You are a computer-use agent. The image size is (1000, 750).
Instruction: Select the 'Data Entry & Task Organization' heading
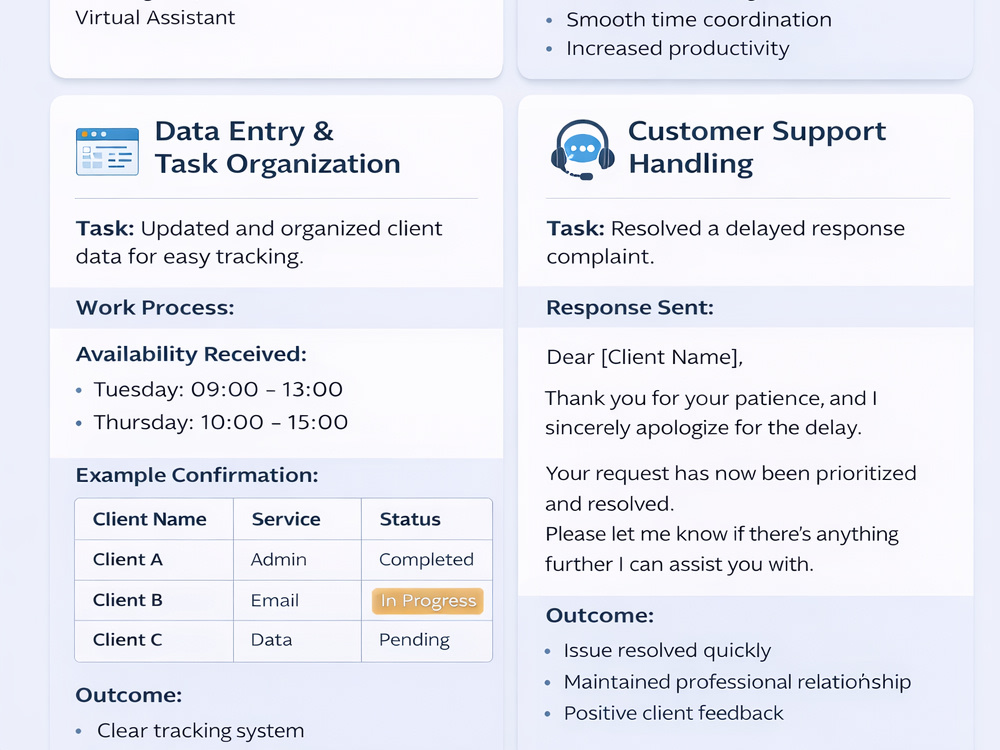277,147
